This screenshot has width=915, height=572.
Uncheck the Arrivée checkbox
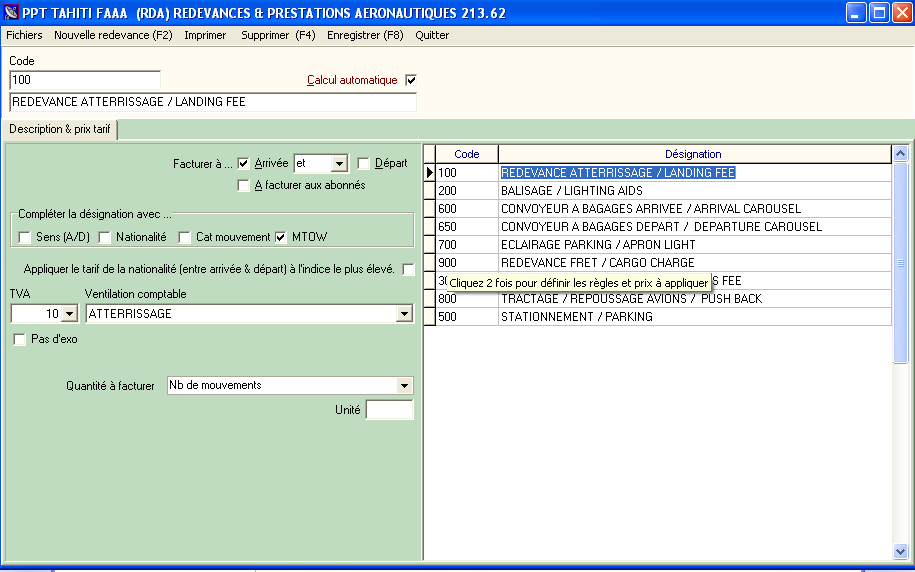(x=243, y=163)
